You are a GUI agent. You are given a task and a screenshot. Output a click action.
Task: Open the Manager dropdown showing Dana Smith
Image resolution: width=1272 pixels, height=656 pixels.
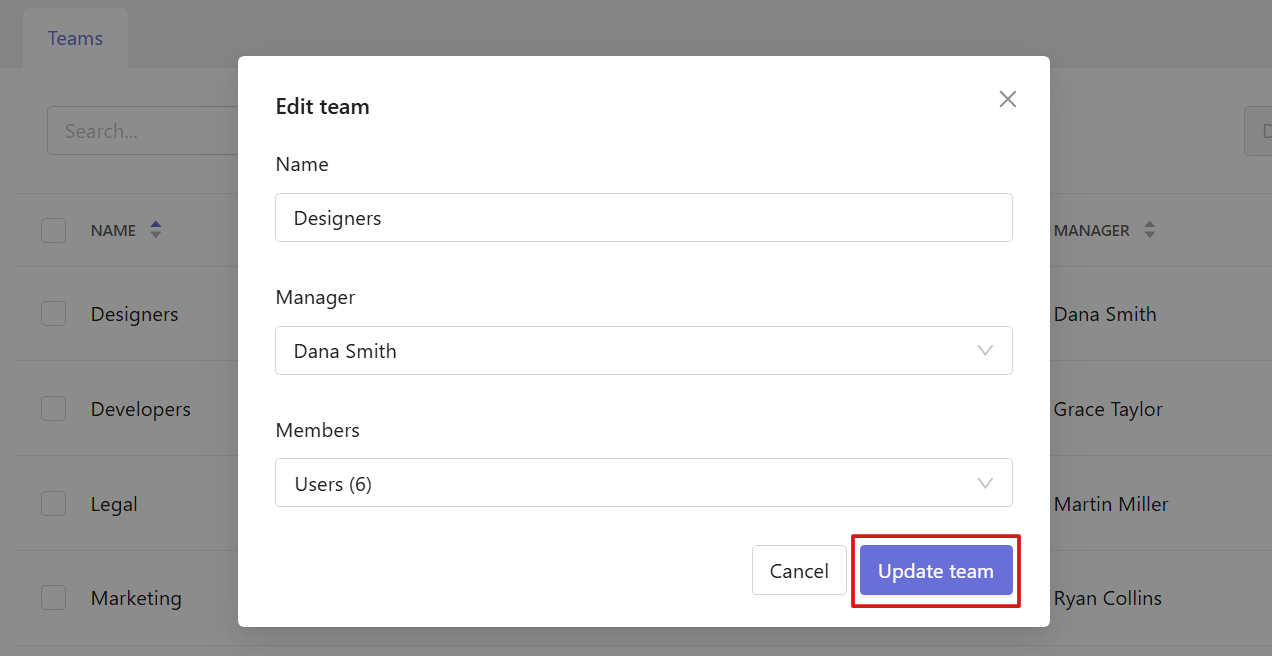coord(644,351)
